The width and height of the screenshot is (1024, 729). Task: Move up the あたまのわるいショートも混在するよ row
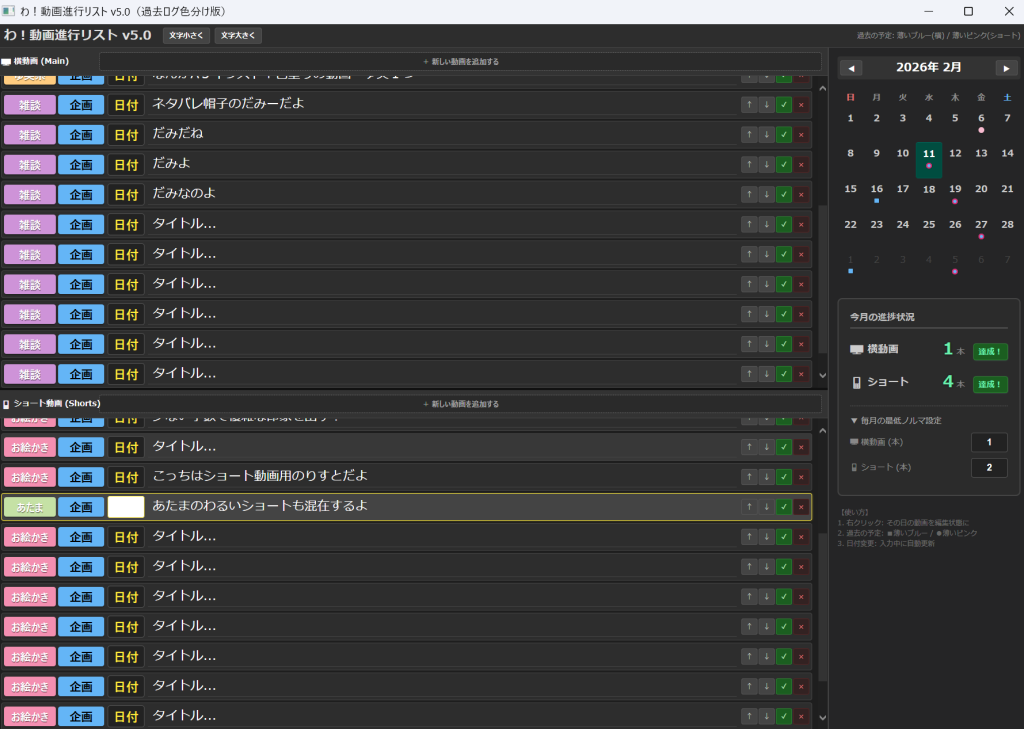[x=749, y=507]
